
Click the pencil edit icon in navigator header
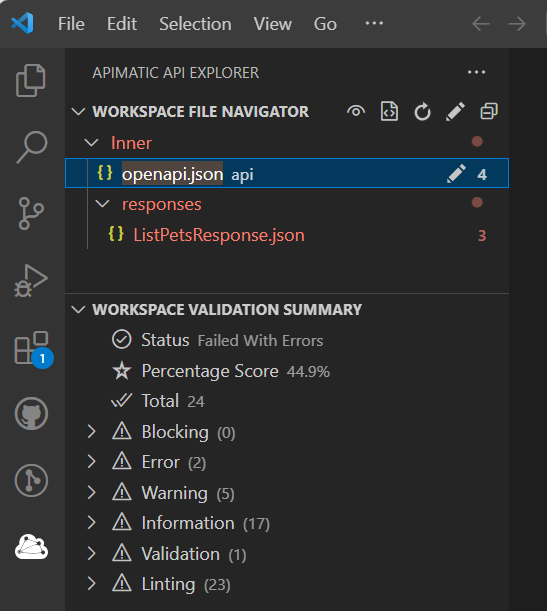pyautogui.click(x=455, y=111)
